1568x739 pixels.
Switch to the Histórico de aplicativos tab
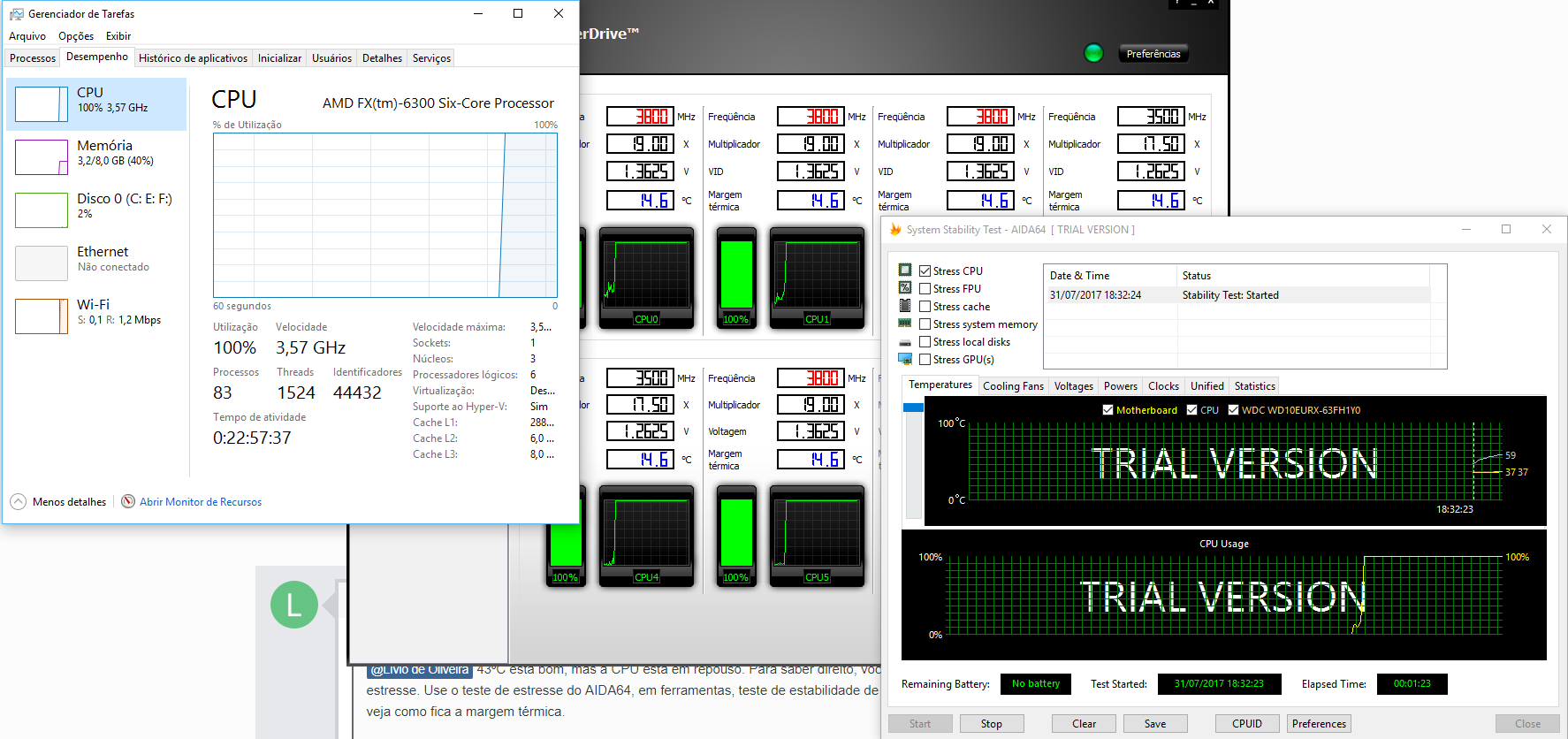click(193, 58)
